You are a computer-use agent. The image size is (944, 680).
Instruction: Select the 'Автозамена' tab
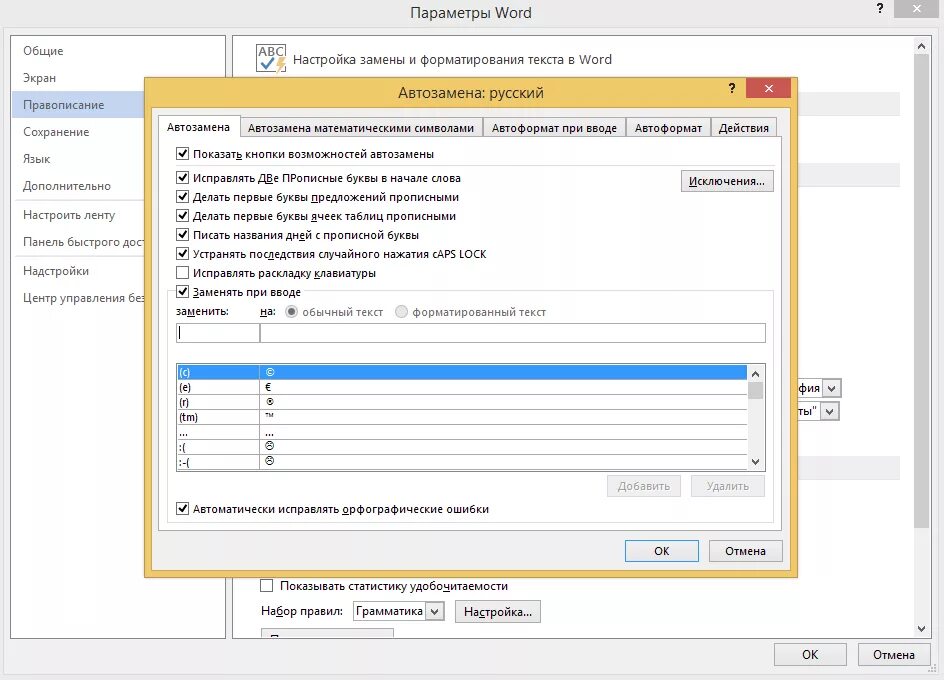(199, 127)
